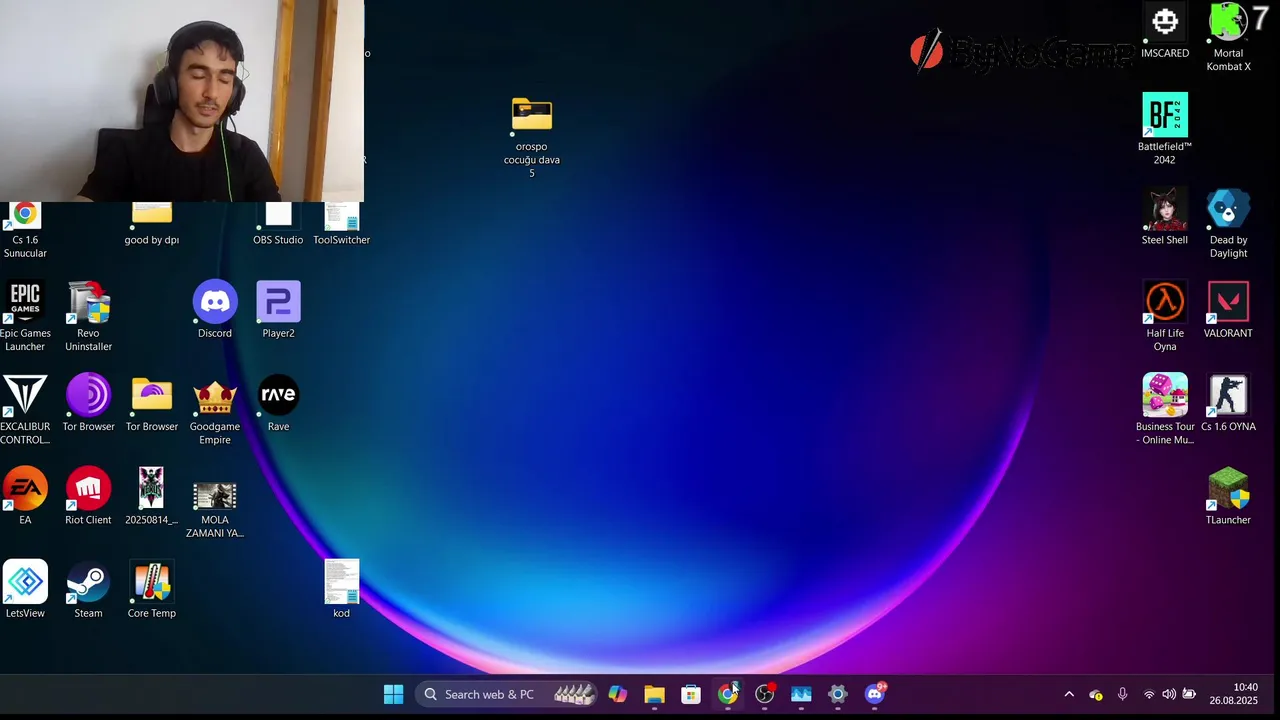
Task: Click the Cs 1.6 Sunucular label
Action: coord(25,246)
